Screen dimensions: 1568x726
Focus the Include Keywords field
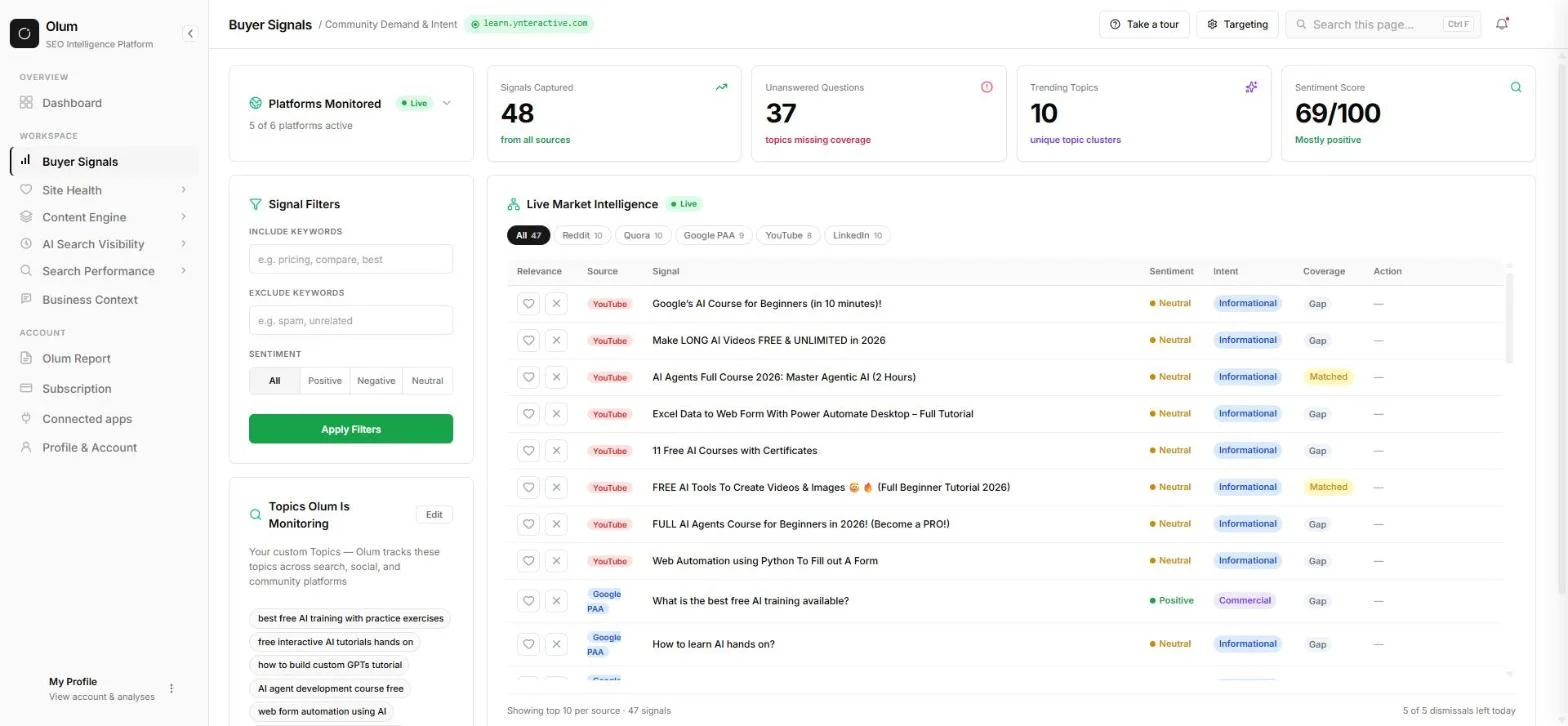click(351, 259)
